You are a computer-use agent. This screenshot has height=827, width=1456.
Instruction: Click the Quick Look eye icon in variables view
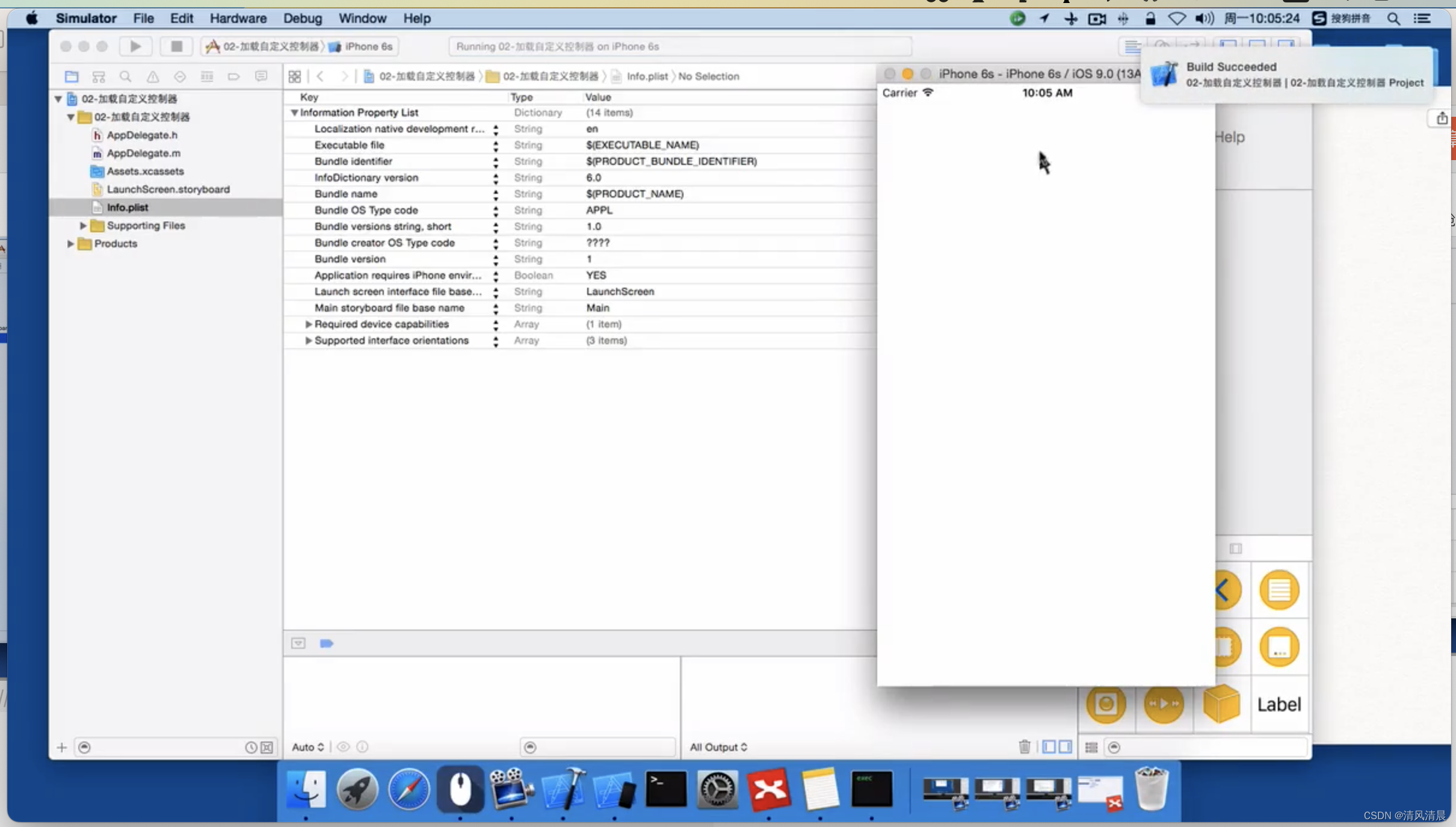click(343, 747)
